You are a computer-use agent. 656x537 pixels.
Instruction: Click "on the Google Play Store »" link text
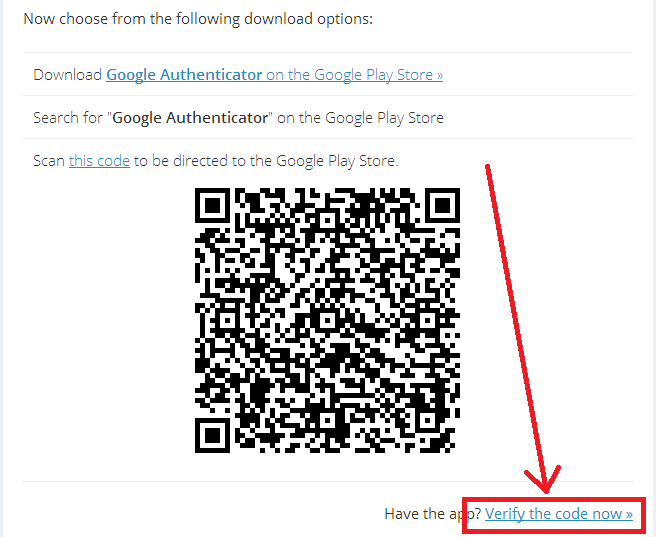pyautogui.click(x=354, y=75)
